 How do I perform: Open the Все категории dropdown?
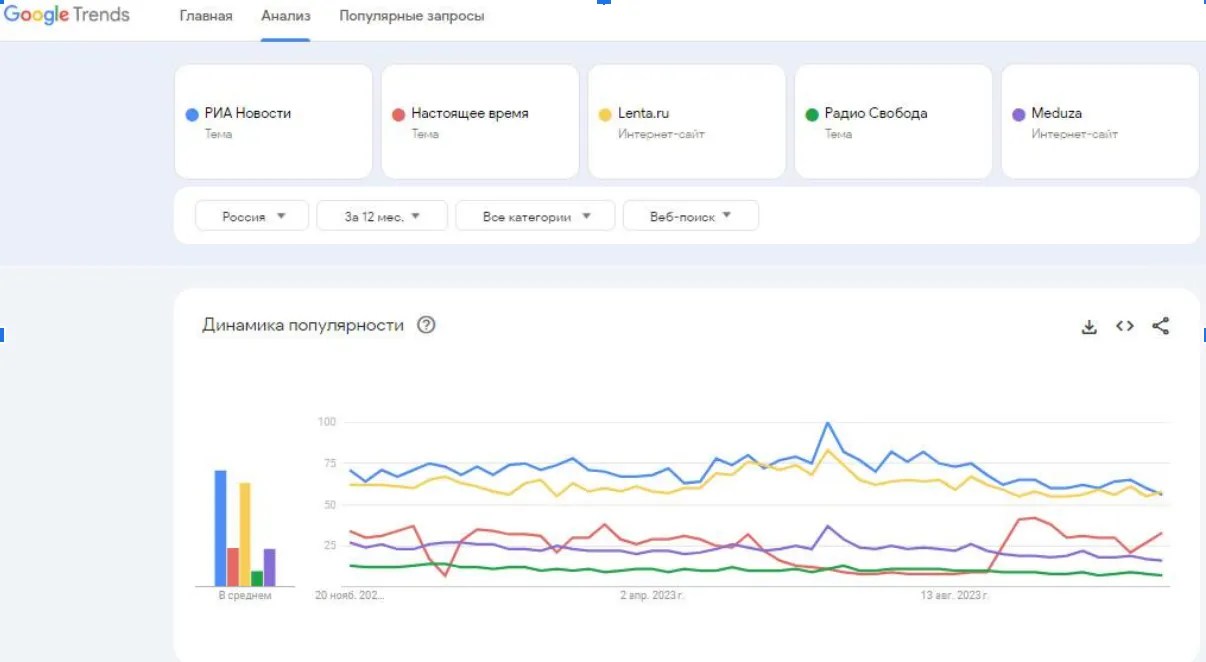tap(535, 216)
